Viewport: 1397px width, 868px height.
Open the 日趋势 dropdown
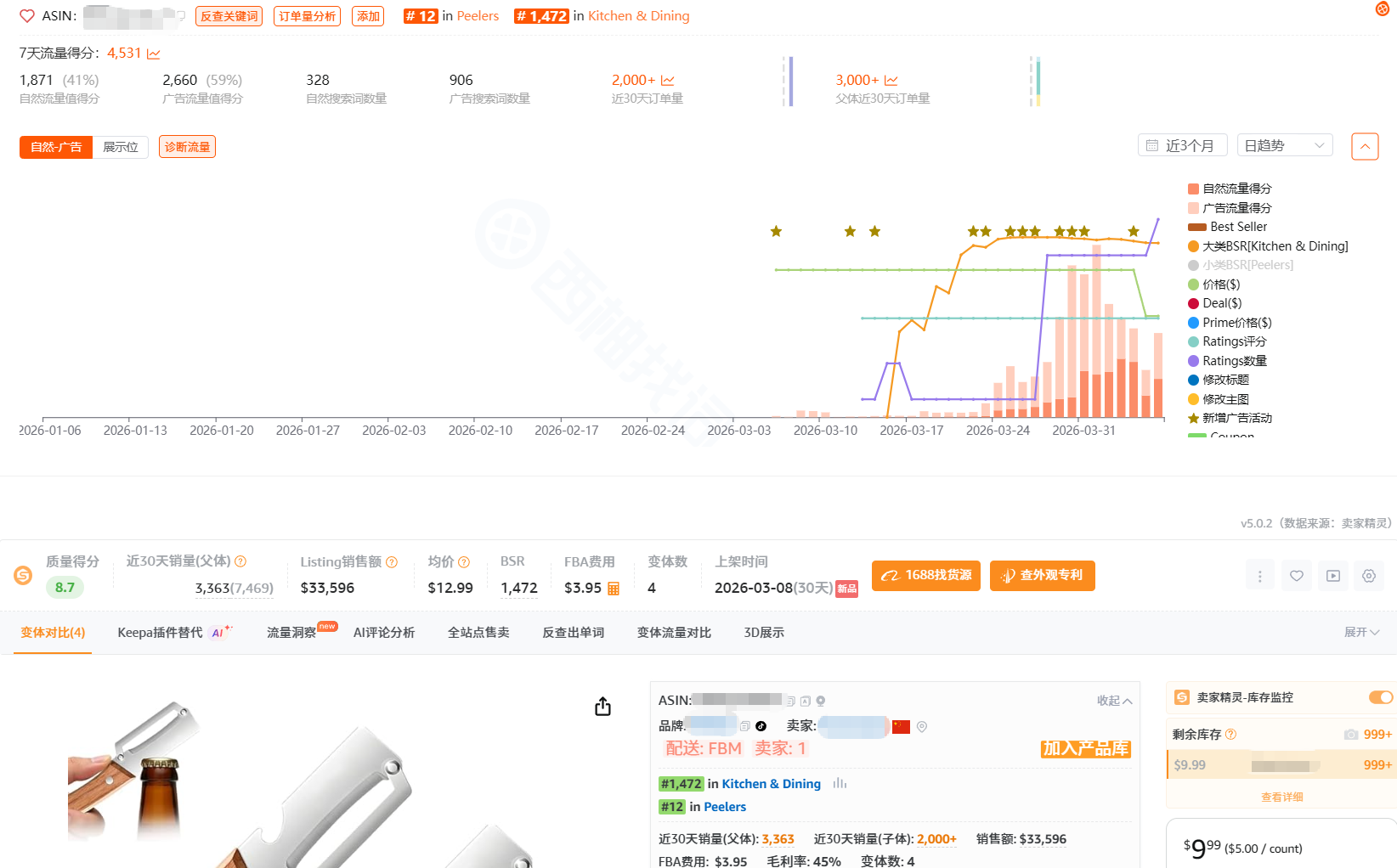(1284, 145)
